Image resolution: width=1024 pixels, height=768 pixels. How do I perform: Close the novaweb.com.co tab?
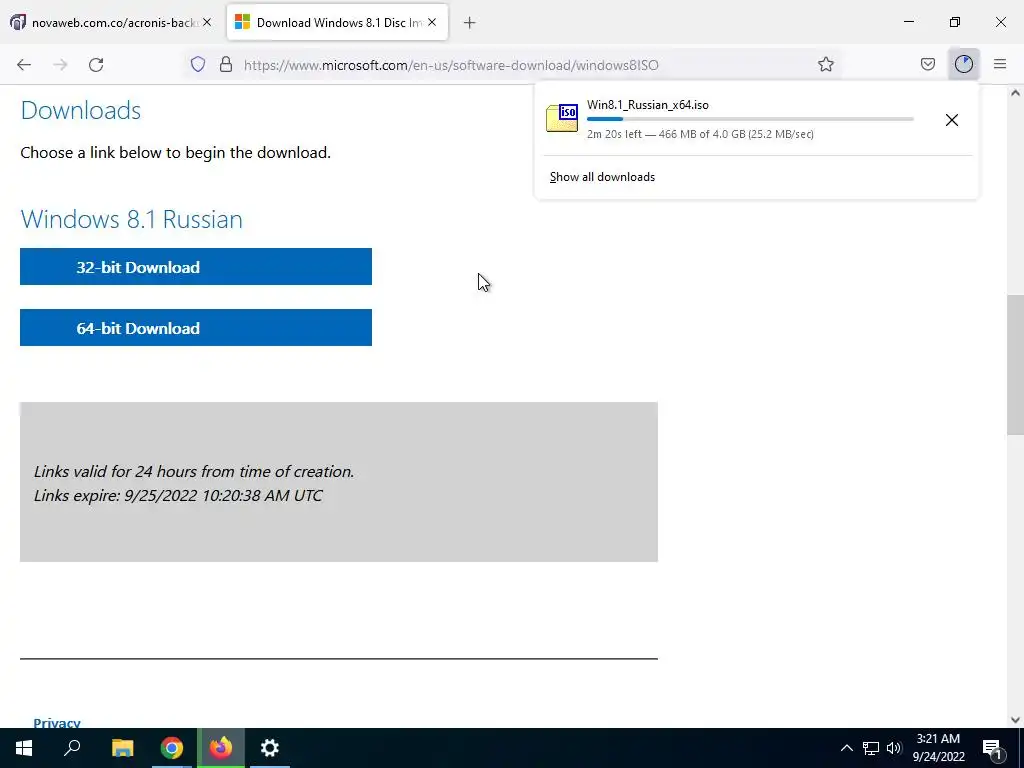[207, 22]
